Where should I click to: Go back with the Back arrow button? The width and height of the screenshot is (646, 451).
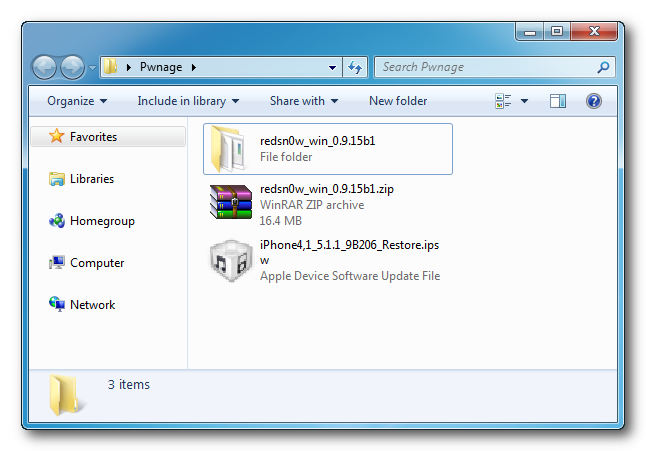[x=44, y=67]
